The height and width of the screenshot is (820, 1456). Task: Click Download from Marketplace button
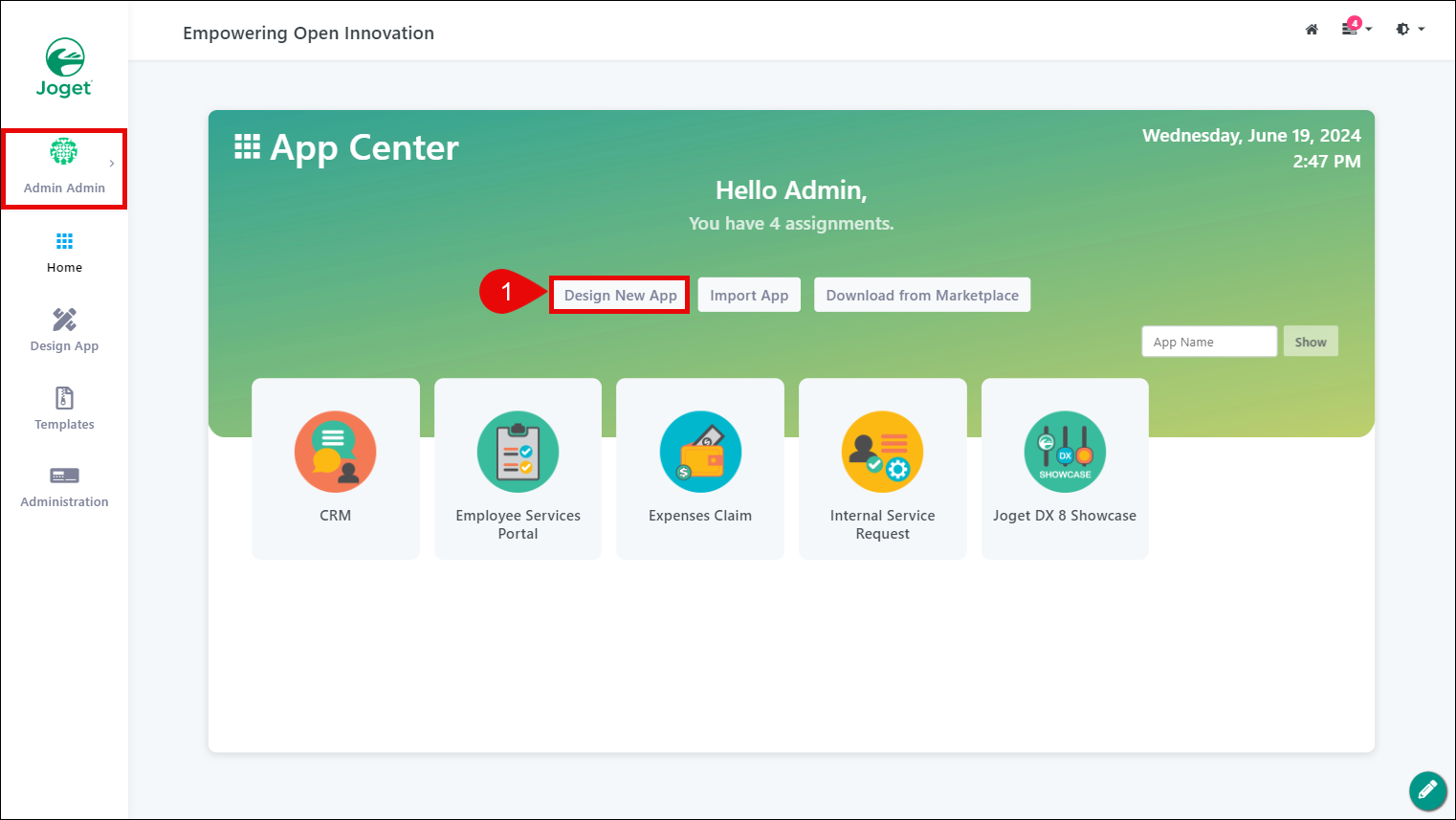coord(922,295)
